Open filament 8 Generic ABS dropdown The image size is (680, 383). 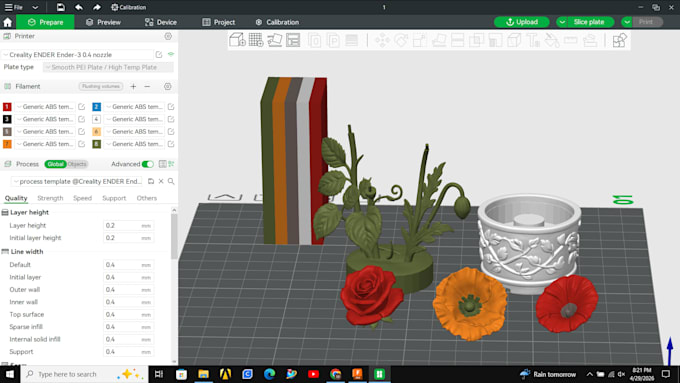(x=134, y=144)
